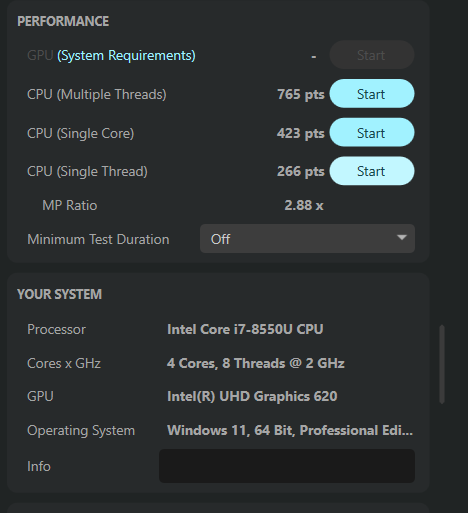Start the CPU Multiple Threads benchmark

pos(372,94)
